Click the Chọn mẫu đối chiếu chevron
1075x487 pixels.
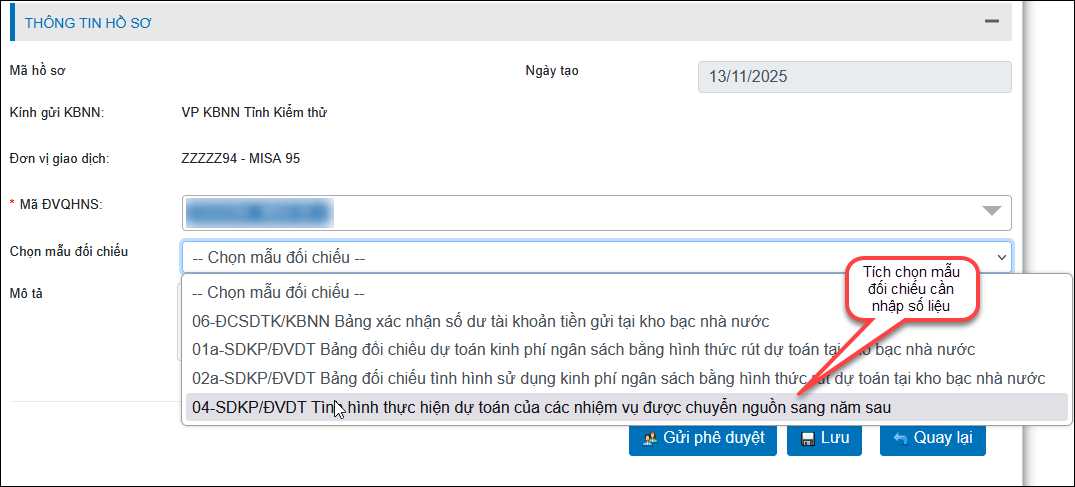pyautogui.click(x=1001, y=257)
